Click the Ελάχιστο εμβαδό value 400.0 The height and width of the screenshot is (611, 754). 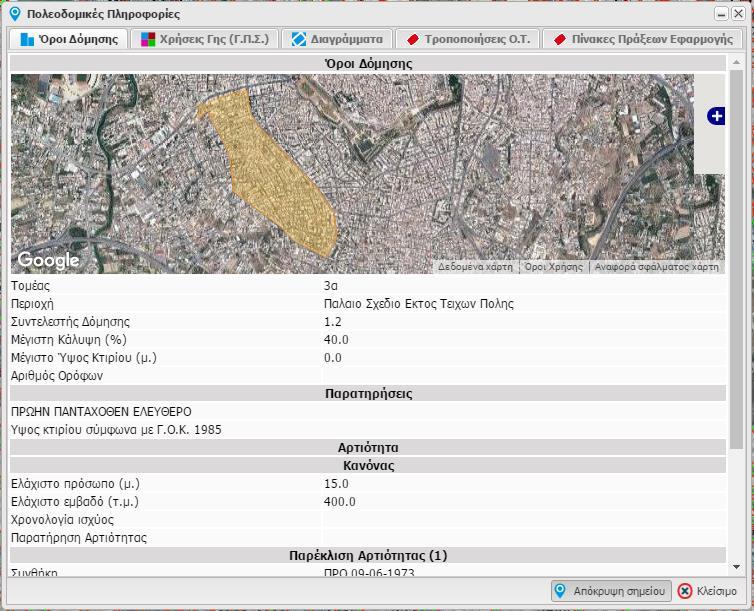pos(339,502)
